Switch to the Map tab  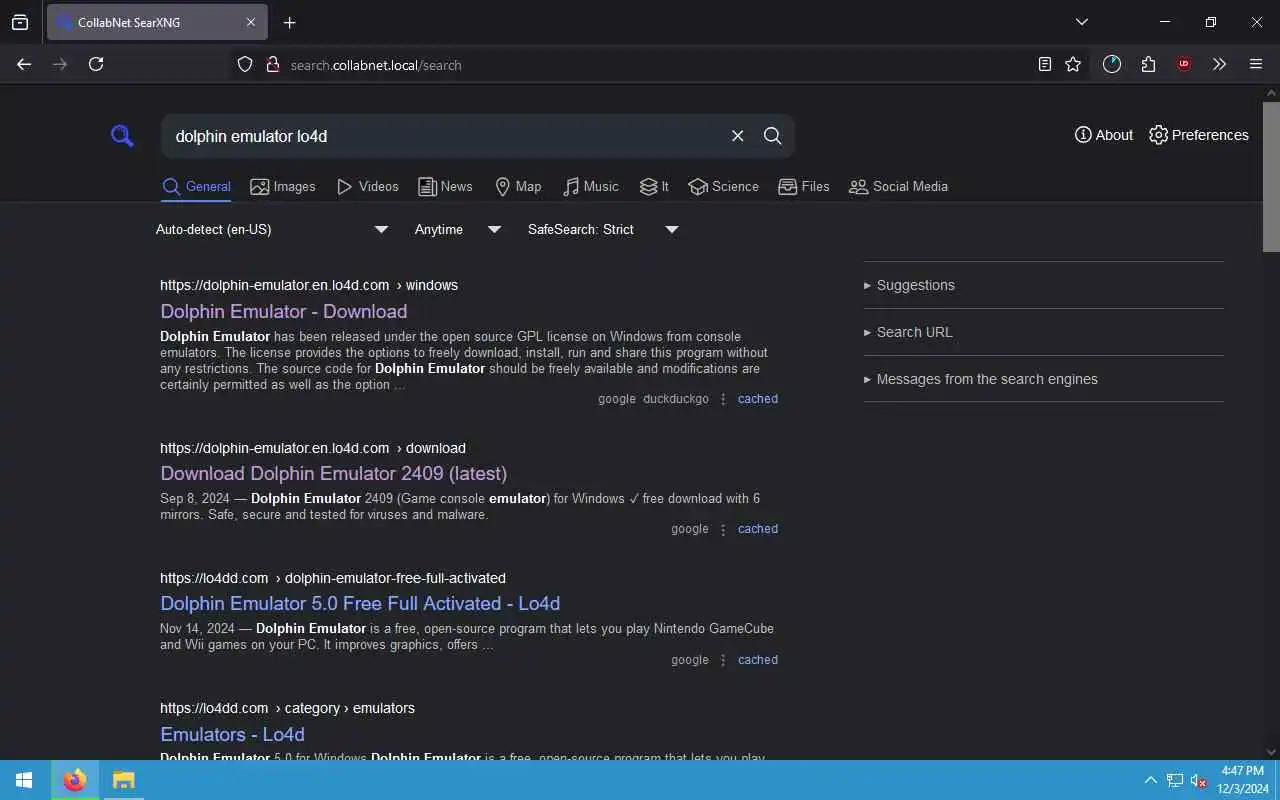[x=518, y=186]
